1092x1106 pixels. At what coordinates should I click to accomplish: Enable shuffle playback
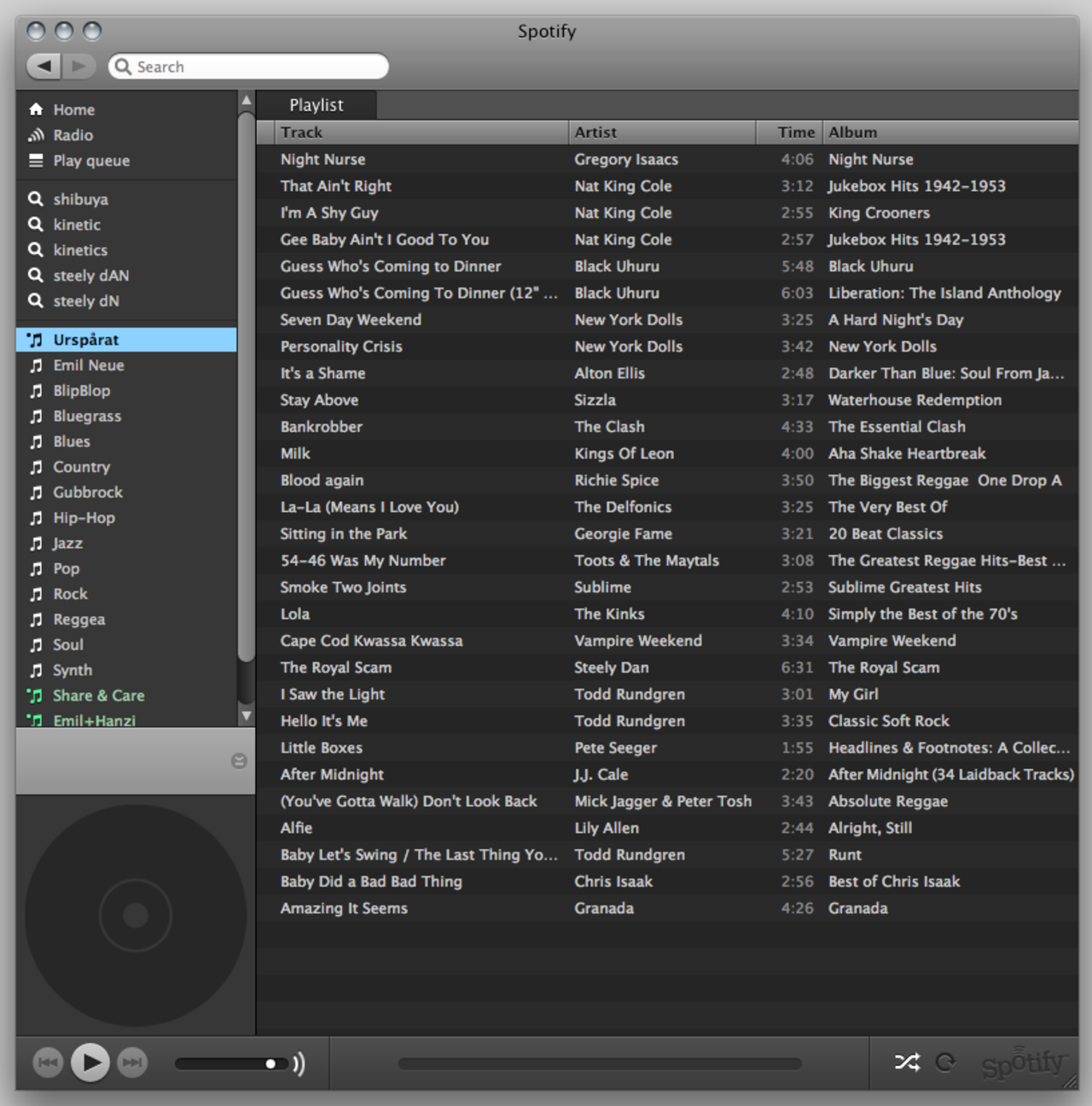[907, 1062]
